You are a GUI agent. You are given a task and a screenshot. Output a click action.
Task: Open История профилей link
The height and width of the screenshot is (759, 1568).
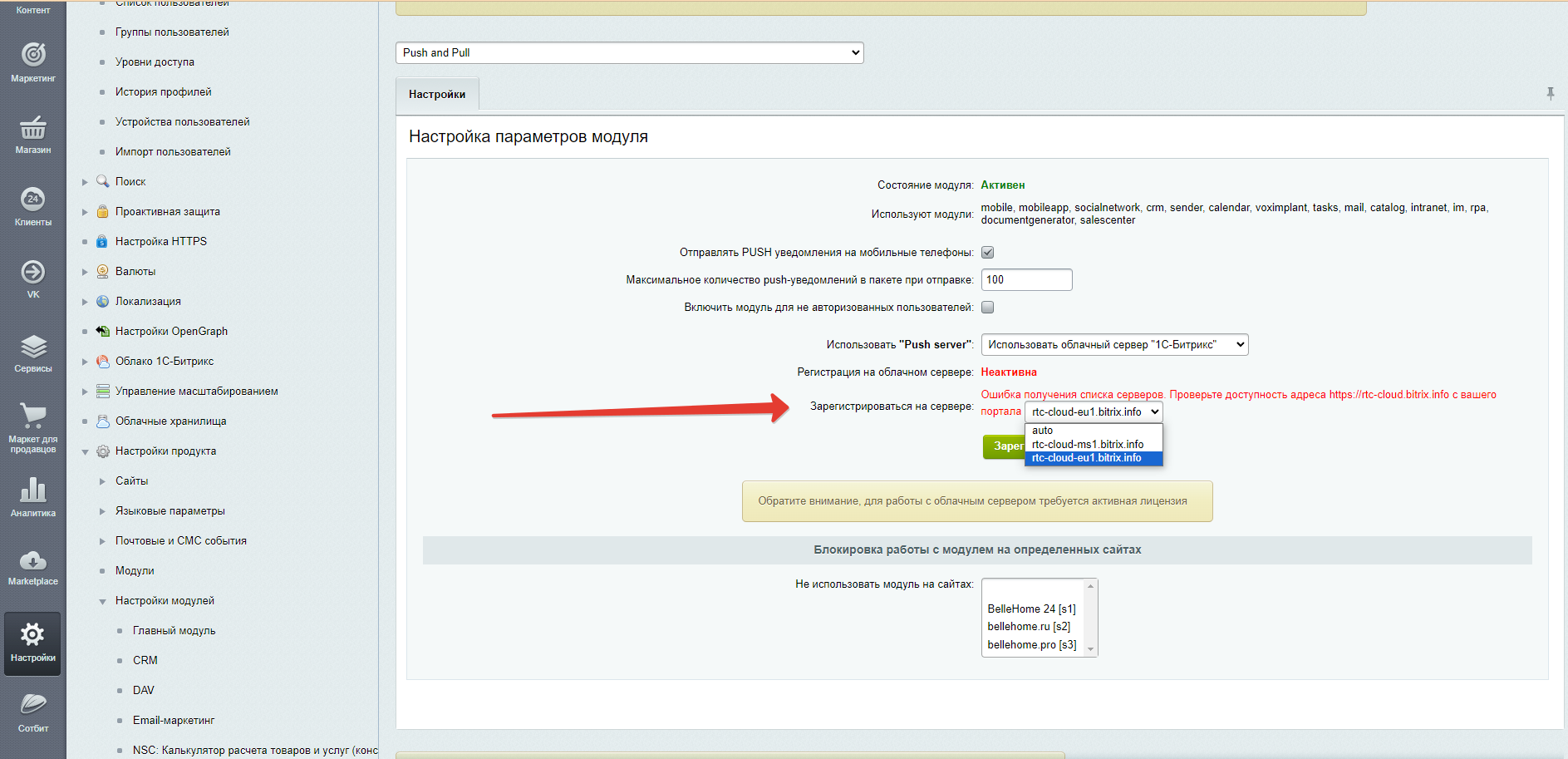[x=163, y=91]
